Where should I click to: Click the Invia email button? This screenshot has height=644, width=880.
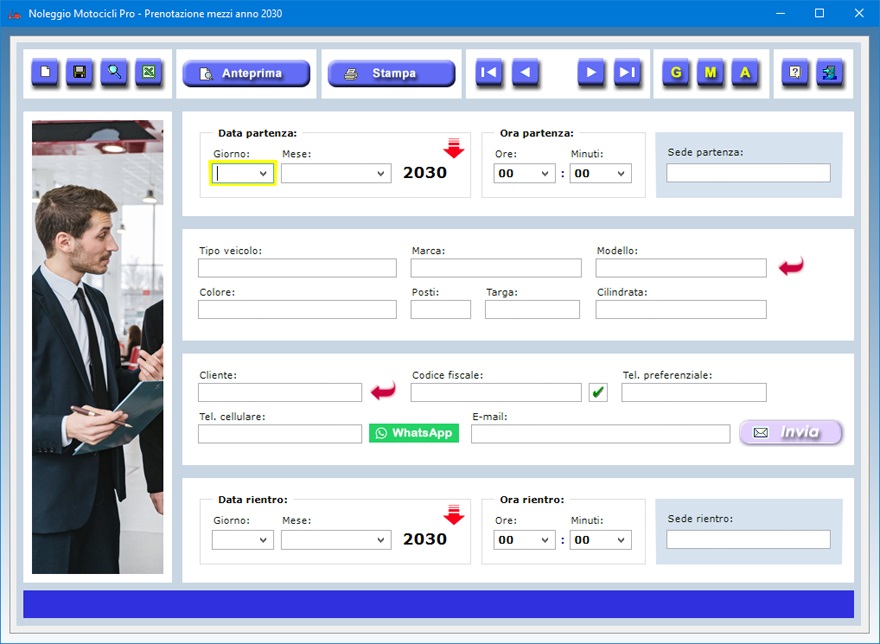pos(791,432)
